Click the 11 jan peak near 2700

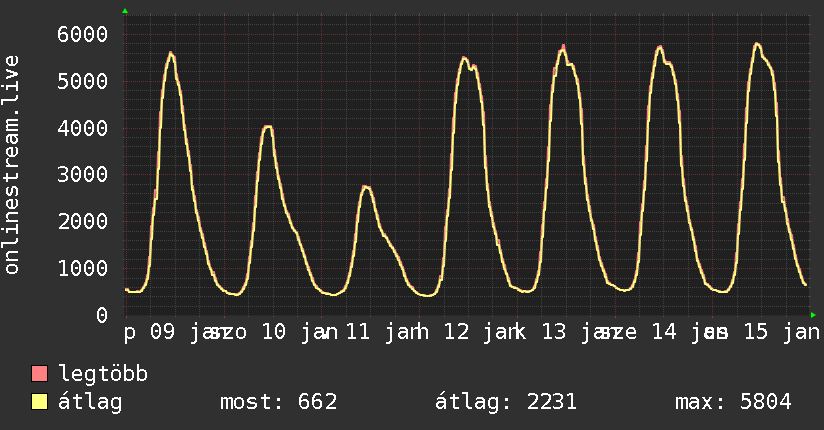(366, 187)
